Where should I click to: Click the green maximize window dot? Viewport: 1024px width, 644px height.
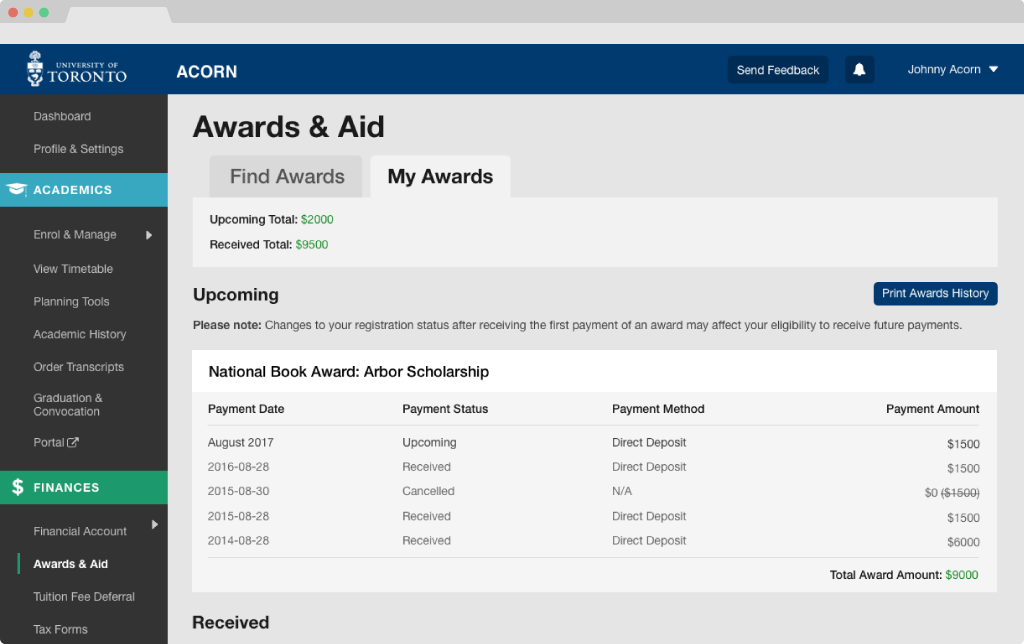click(x=43, y=12)
